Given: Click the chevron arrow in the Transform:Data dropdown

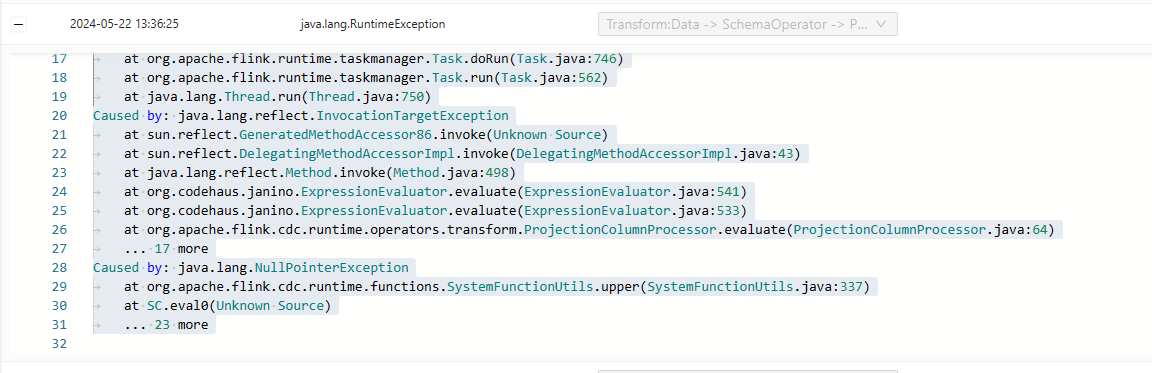Looking at the screenshot, I should point(881,24).
